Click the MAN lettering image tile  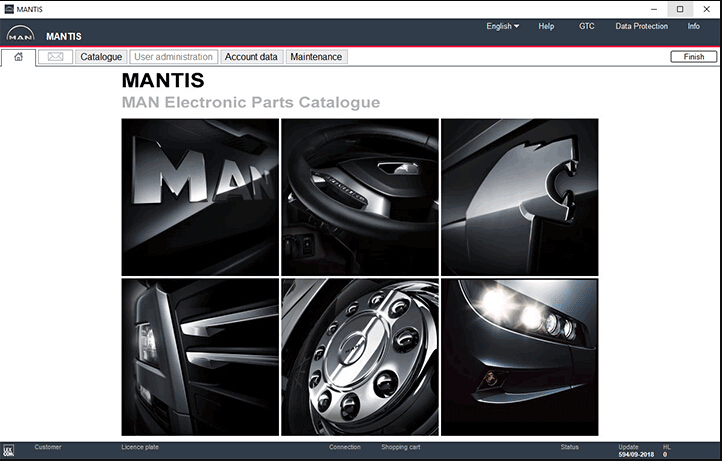pyautogui.click(x=200, y=197)
